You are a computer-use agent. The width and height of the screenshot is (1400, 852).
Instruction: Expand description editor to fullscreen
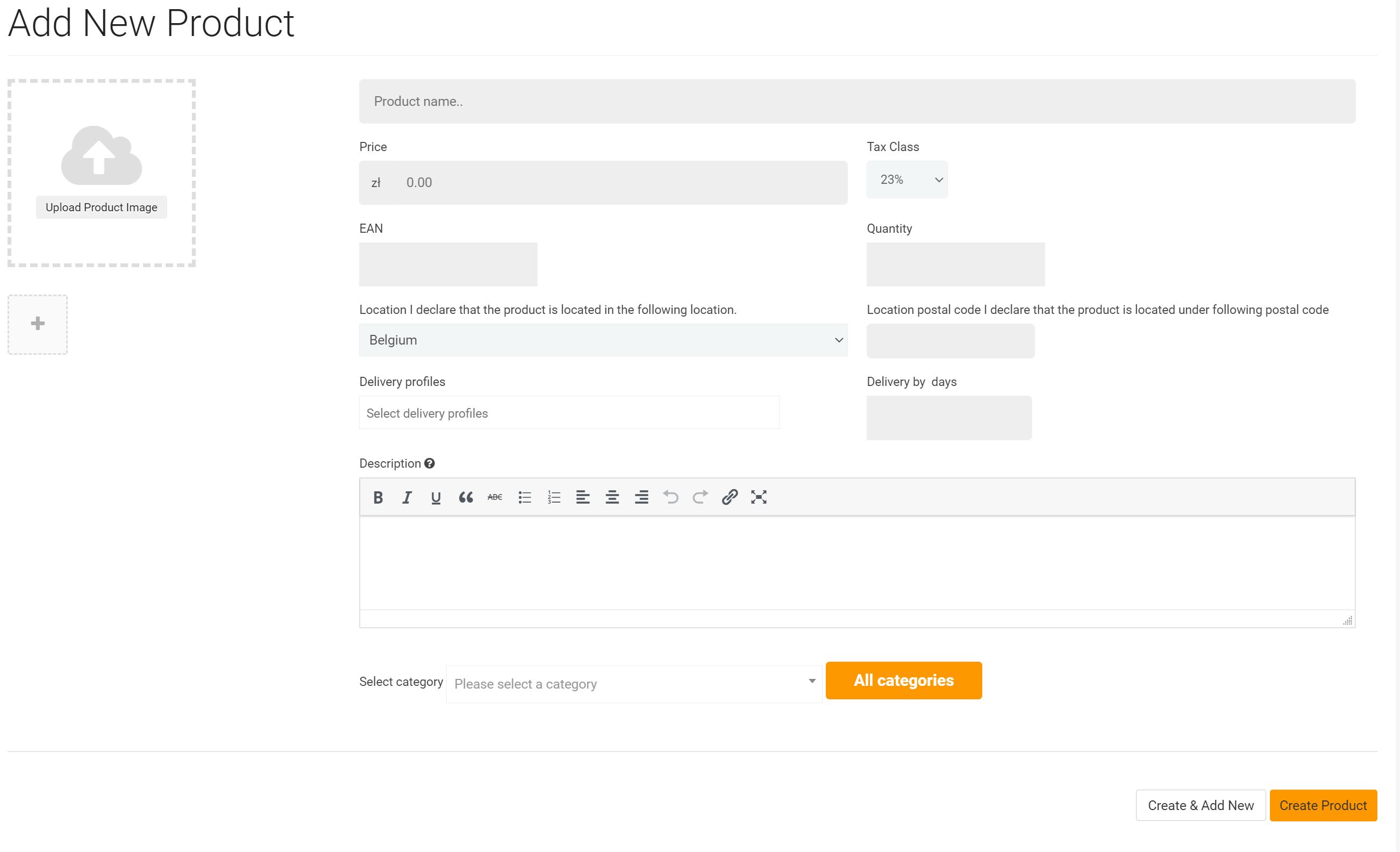(x=759, y=498)
